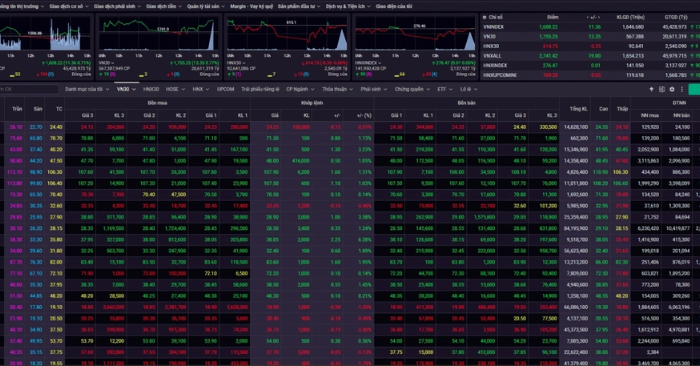Click GTGD (Tỷ) column header
The image size is (700, 366).
pos(676,17)
